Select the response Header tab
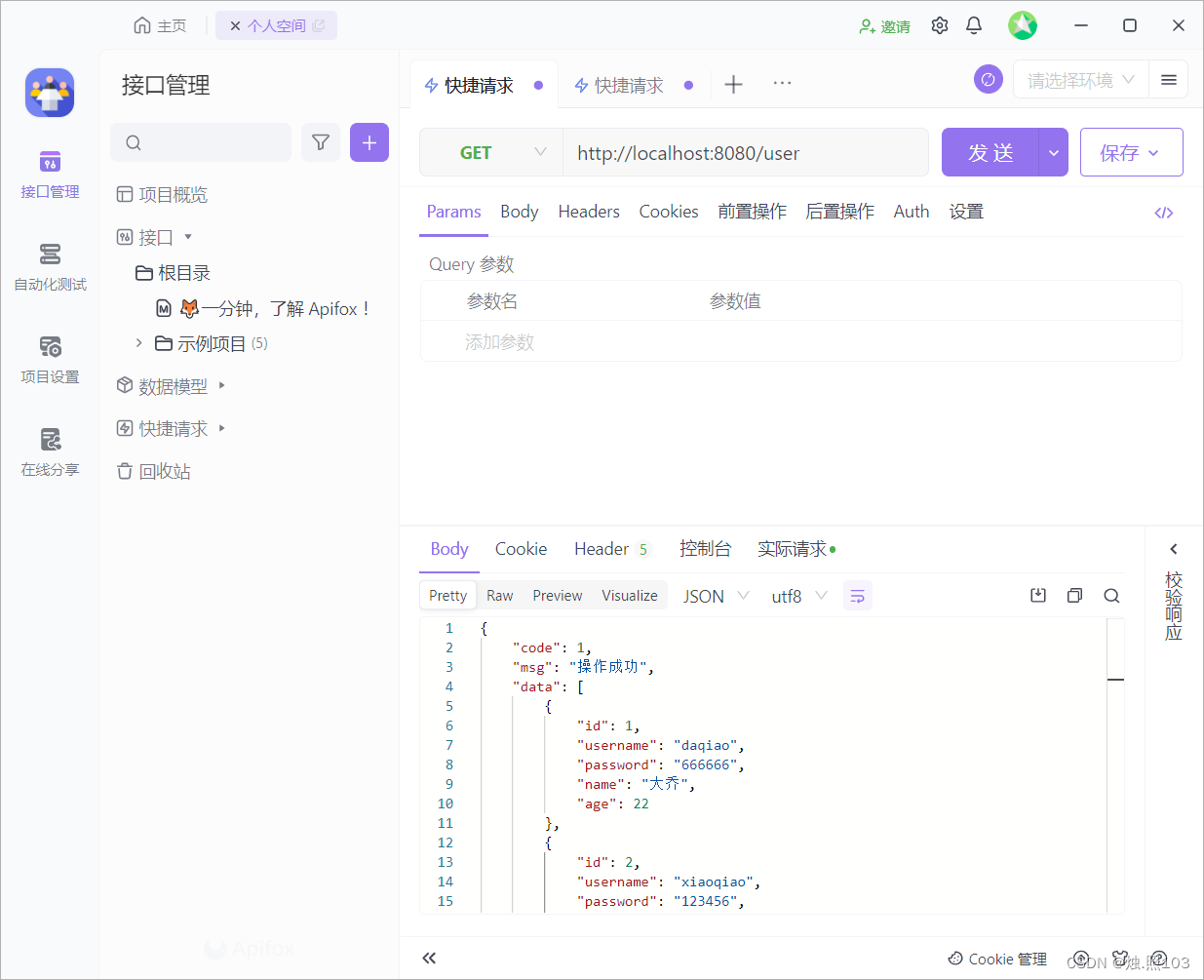 610,549
